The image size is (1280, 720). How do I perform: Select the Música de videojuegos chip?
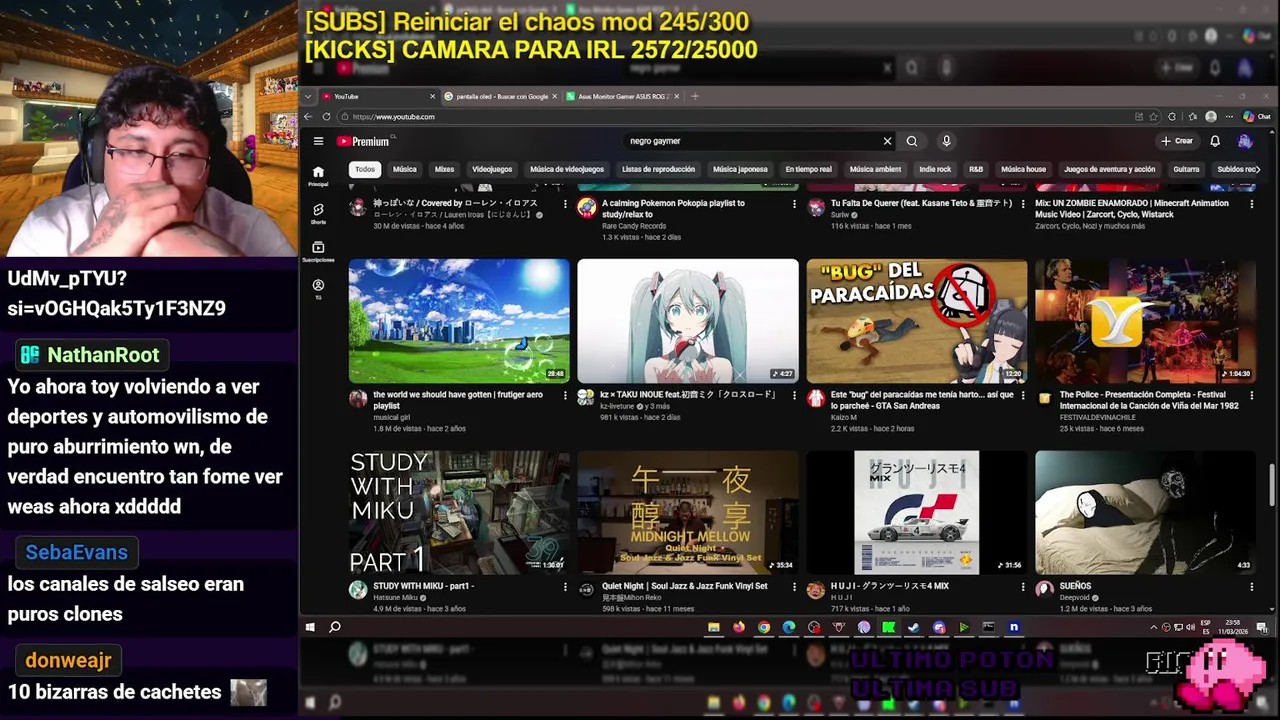[x=567, y=169]
